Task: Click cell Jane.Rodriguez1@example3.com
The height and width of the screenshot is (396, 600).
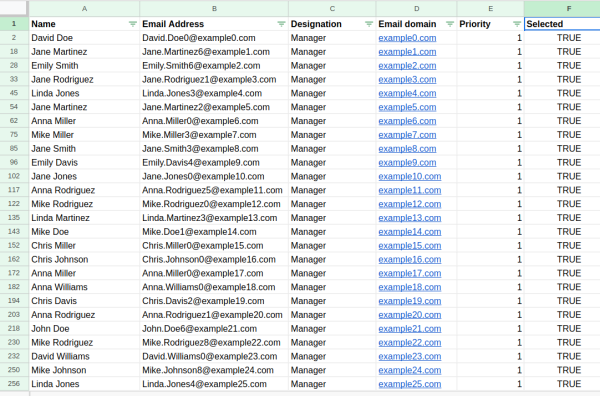Action: pyautogui.click(x=214, y=79)
